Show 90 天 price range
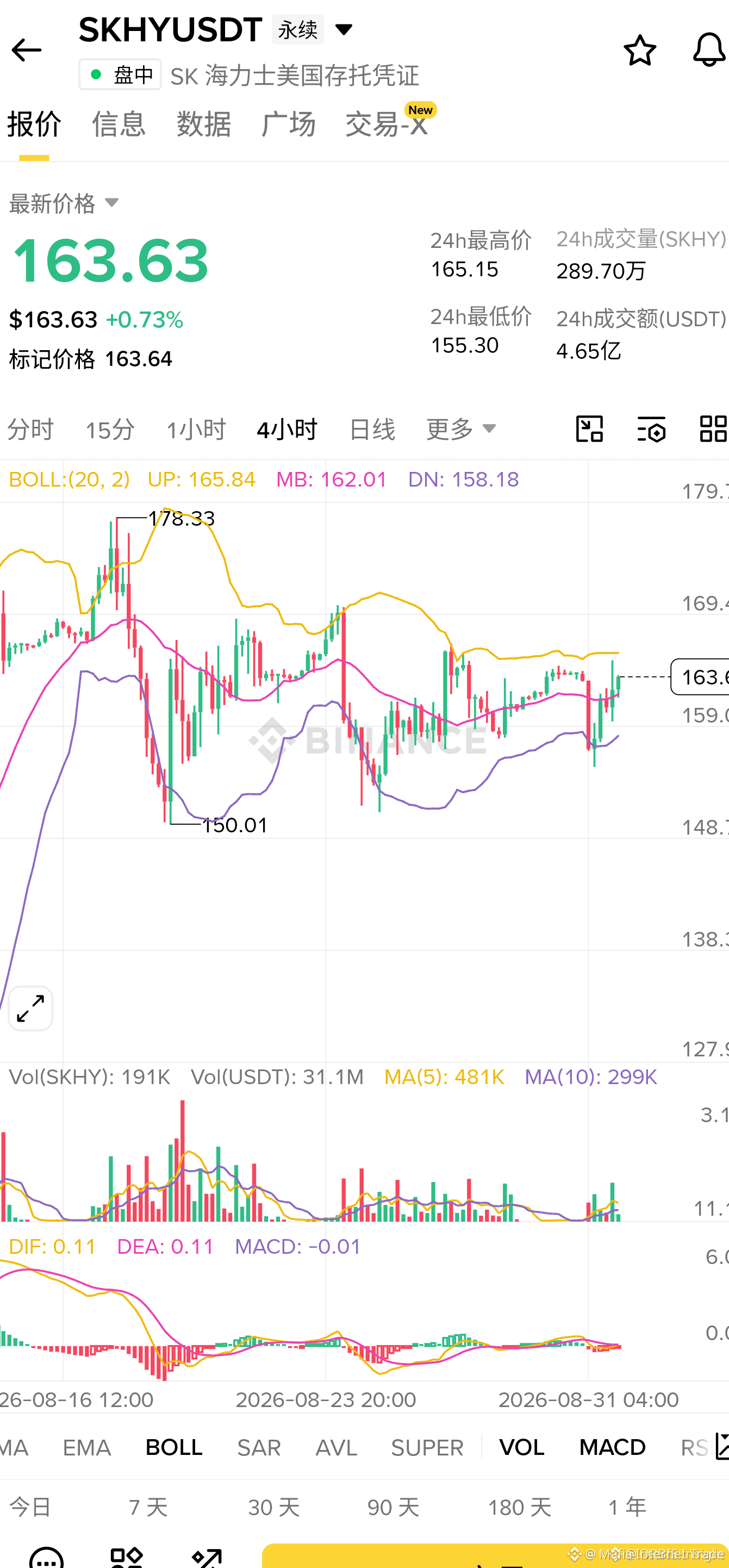The image size is (729, 1568). pos(393,1507)
